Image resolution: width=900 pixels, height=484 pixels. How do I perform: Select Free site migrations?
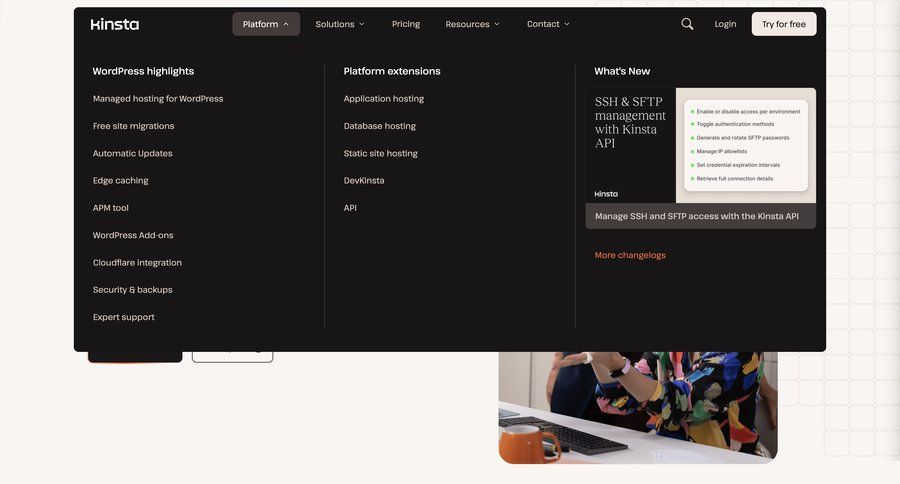133,126
